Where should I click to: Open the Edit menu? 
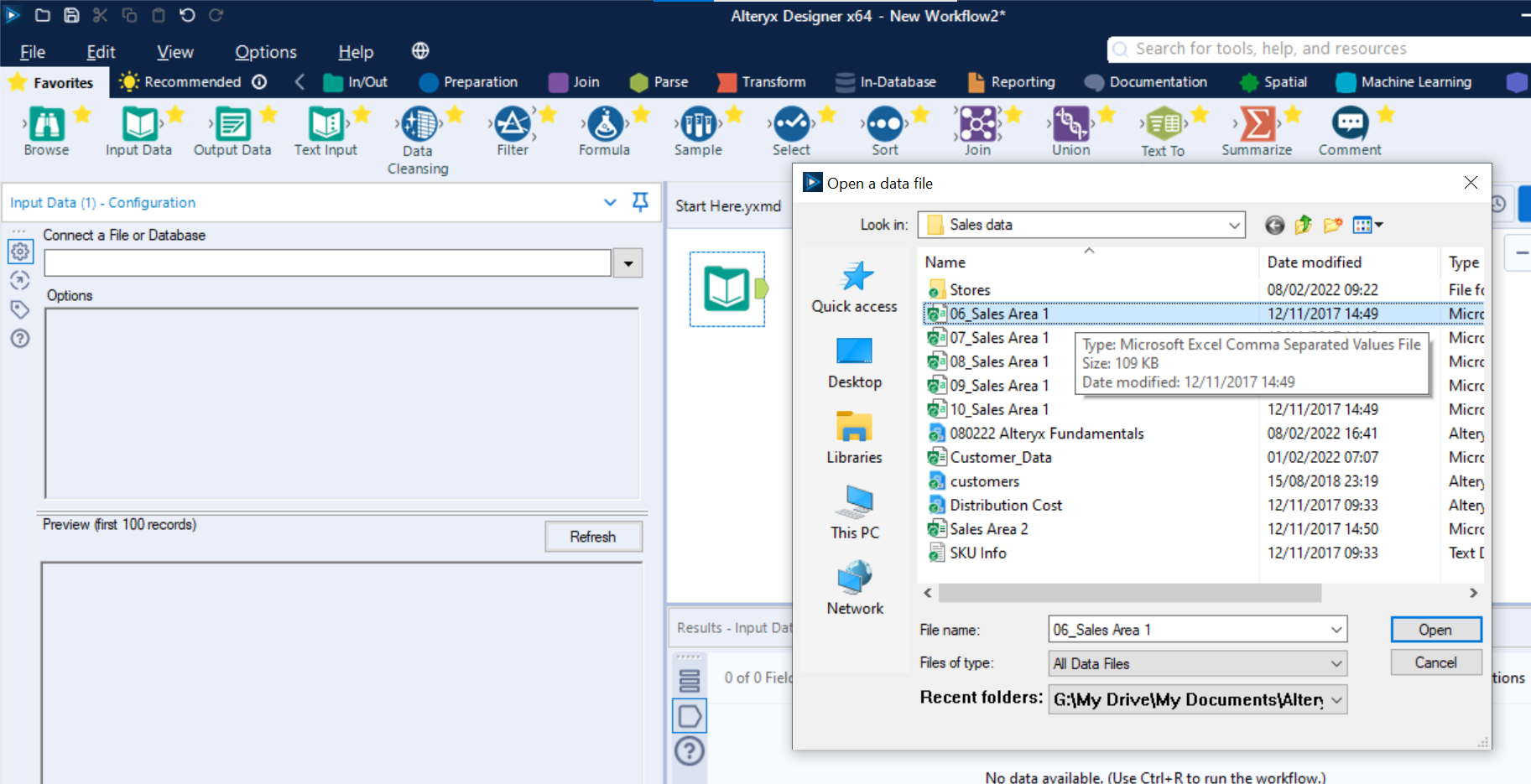(101, 52)
